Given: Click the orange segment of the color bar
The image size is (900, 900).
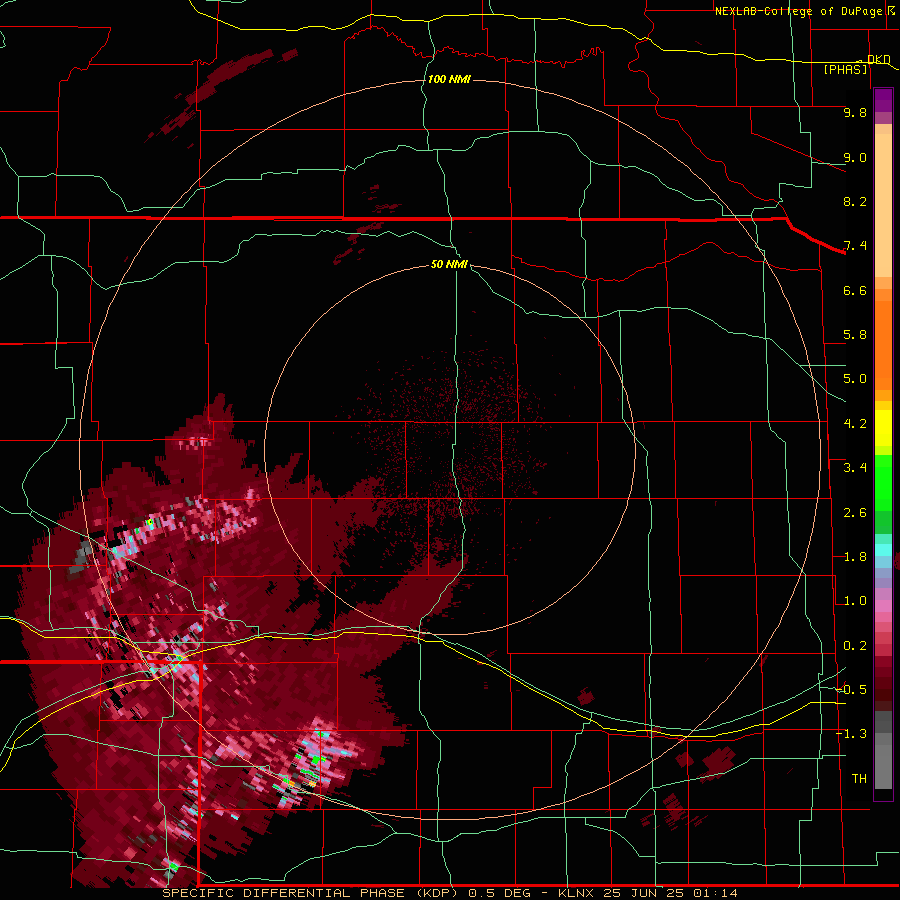Looking at the screenshot, I should (x=883, y=344).
